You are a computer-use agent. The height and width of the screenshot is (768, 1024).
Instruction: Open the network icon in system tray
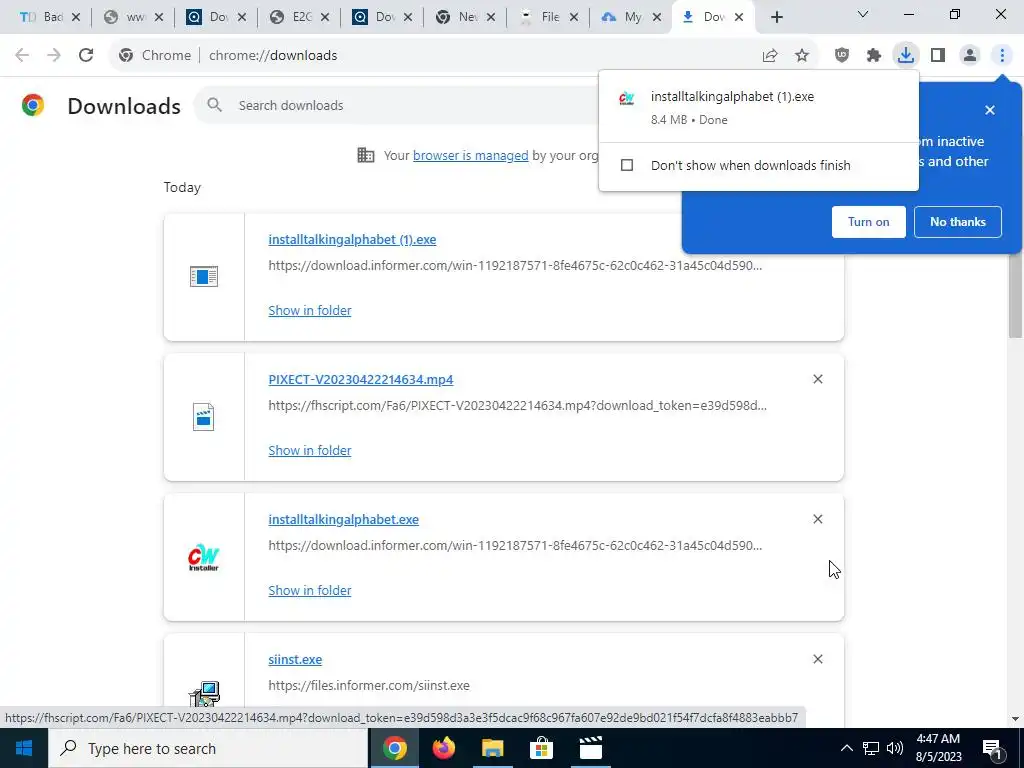click(871, 748)
